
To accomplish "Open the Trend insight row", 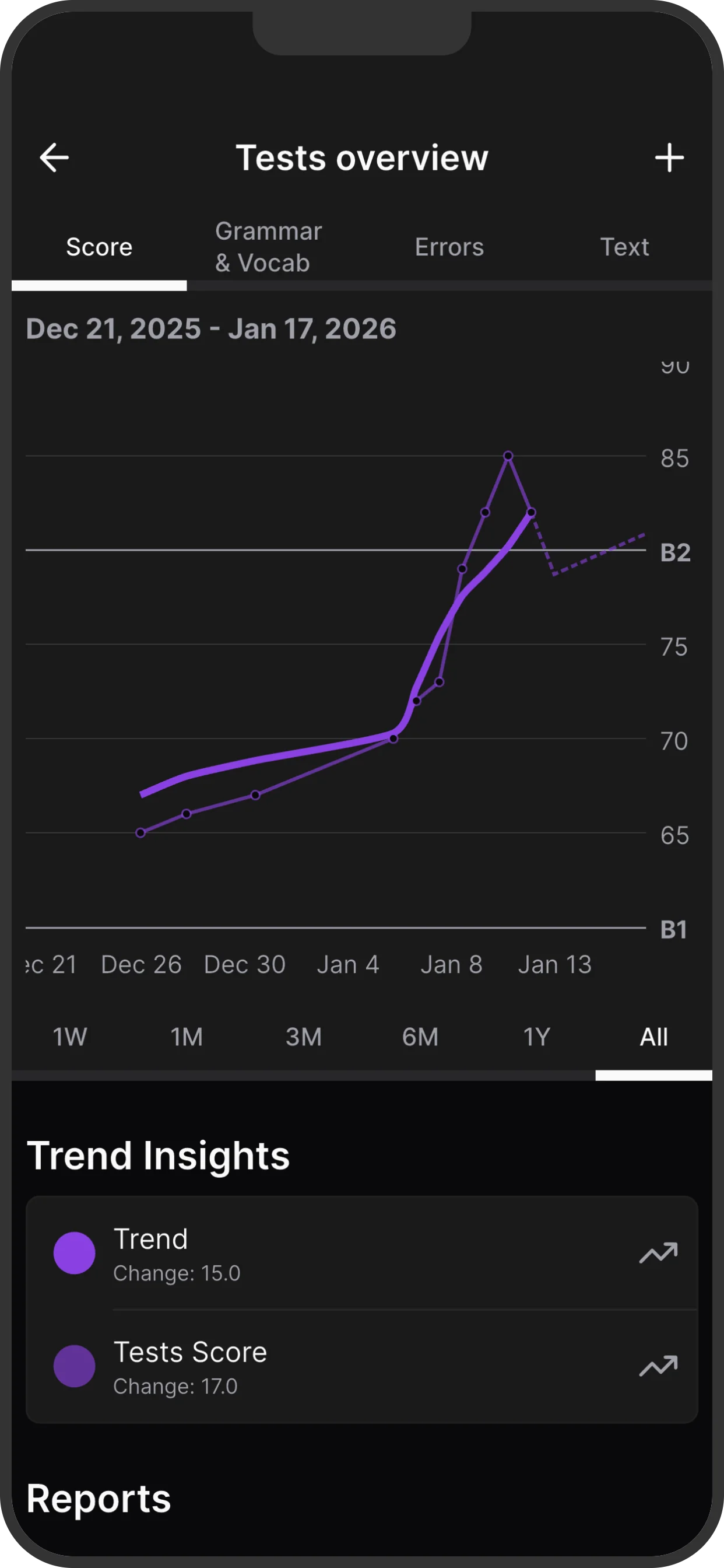I will click(x=361, y=1254).
